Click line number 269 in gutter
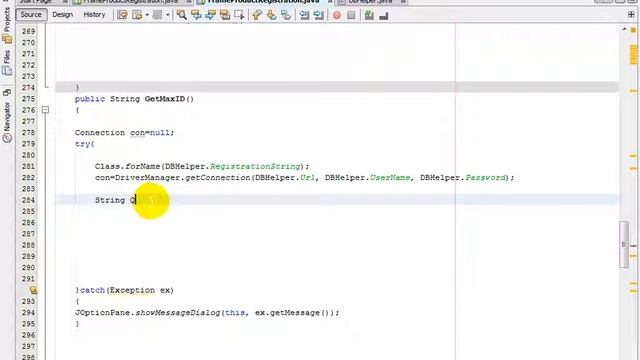The width and height of the screenshot is (640, 360). 29,31
